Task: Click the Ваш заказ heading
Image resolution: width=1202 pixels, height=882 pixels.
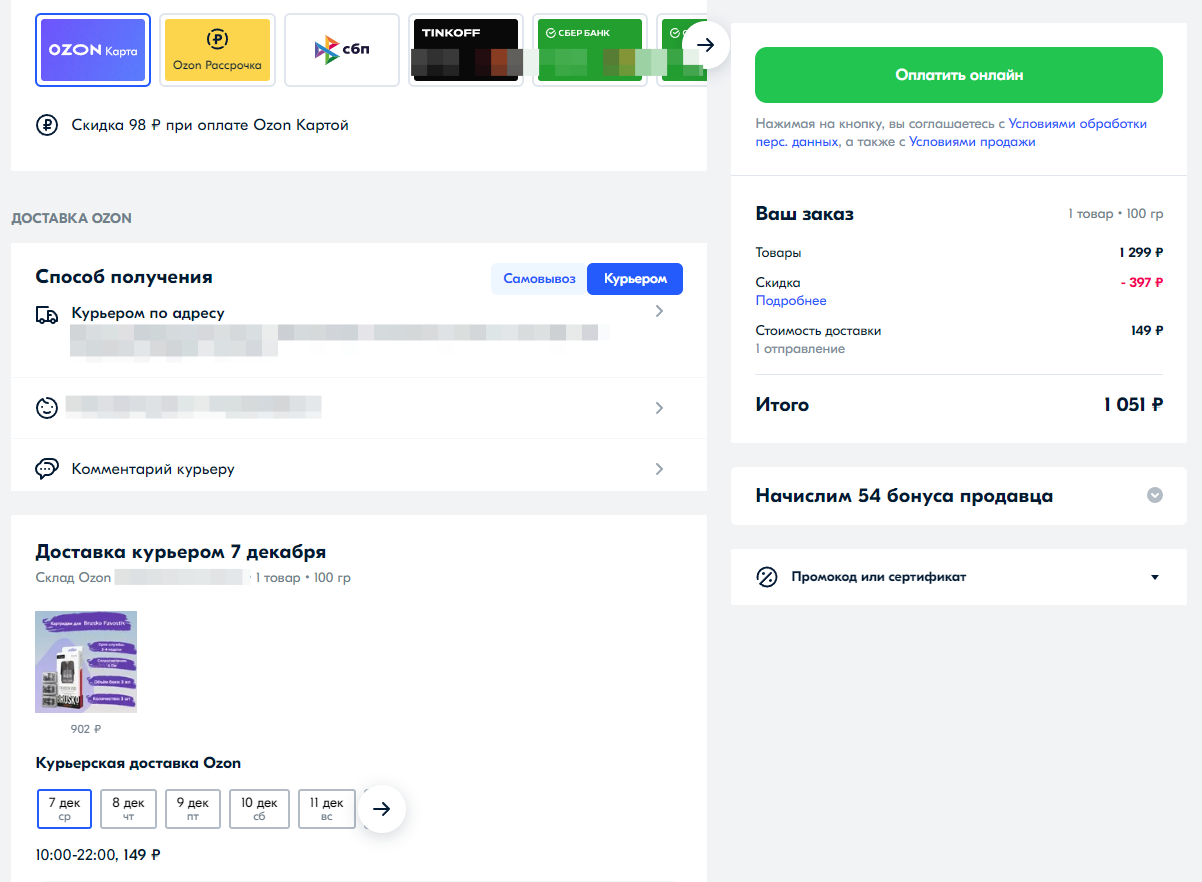Action: point(805,214)
